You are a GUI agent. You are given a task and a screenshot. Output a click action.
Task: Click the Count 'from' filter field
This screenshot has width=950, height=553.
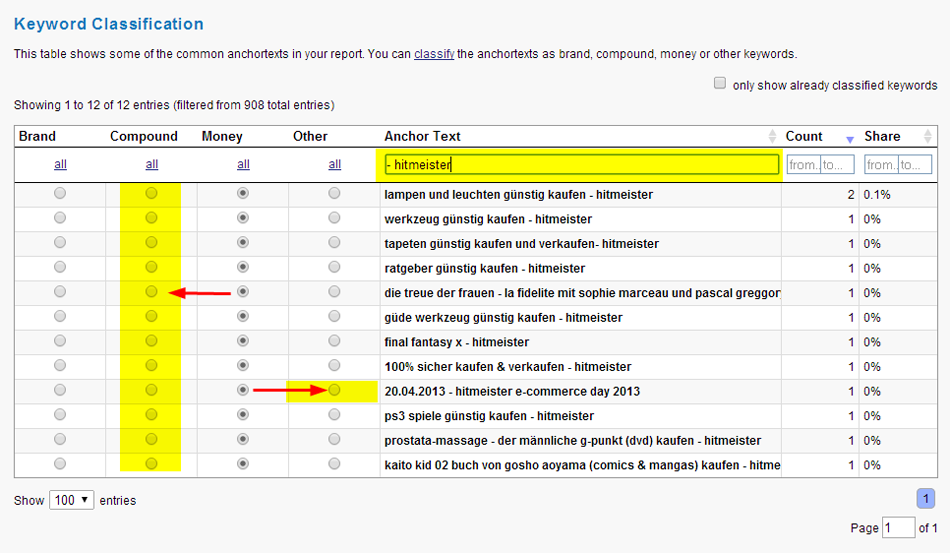pos(803,165)
